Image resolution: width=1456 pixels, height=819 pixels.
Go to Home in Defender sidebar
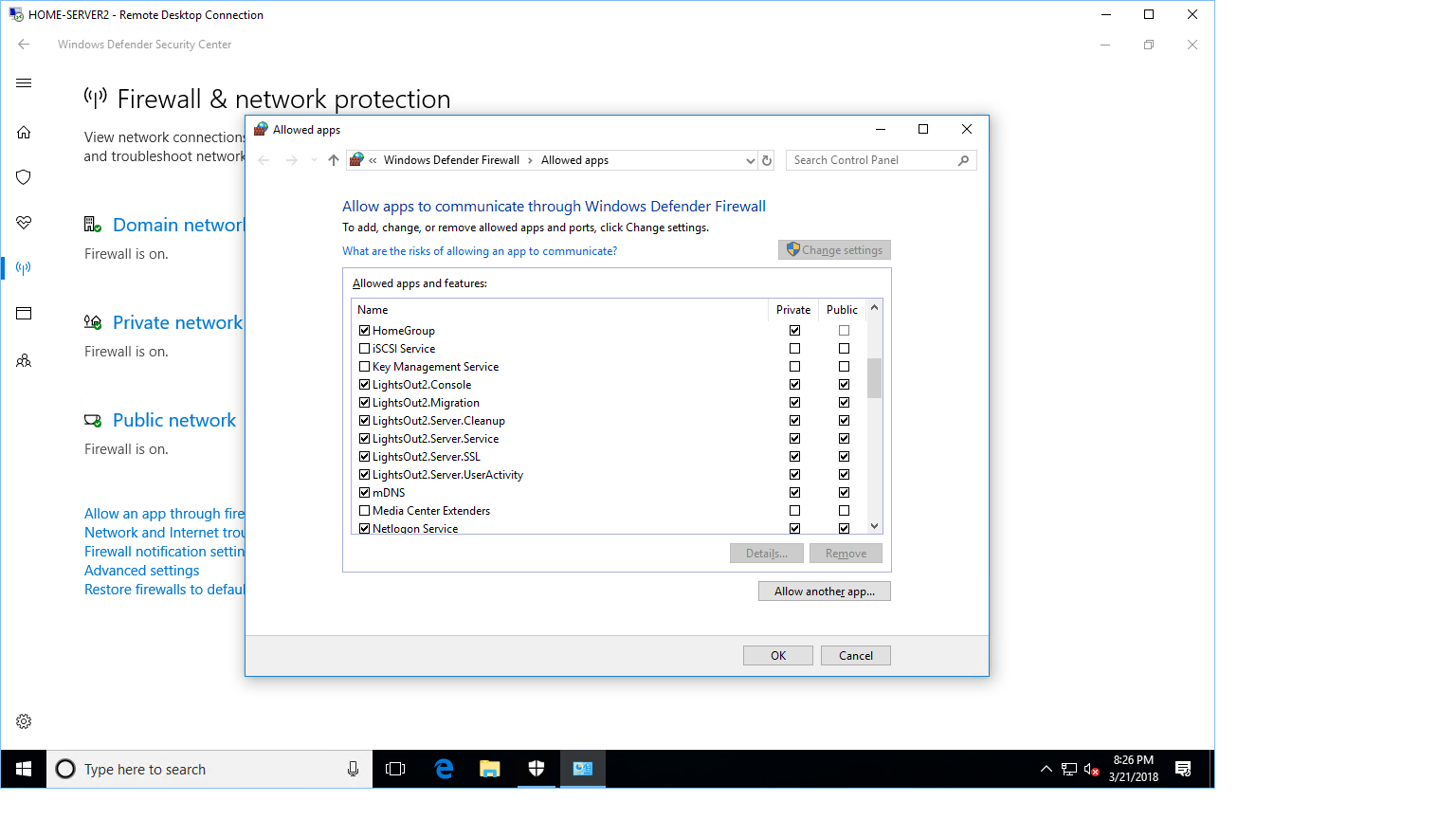pos(24,132)
